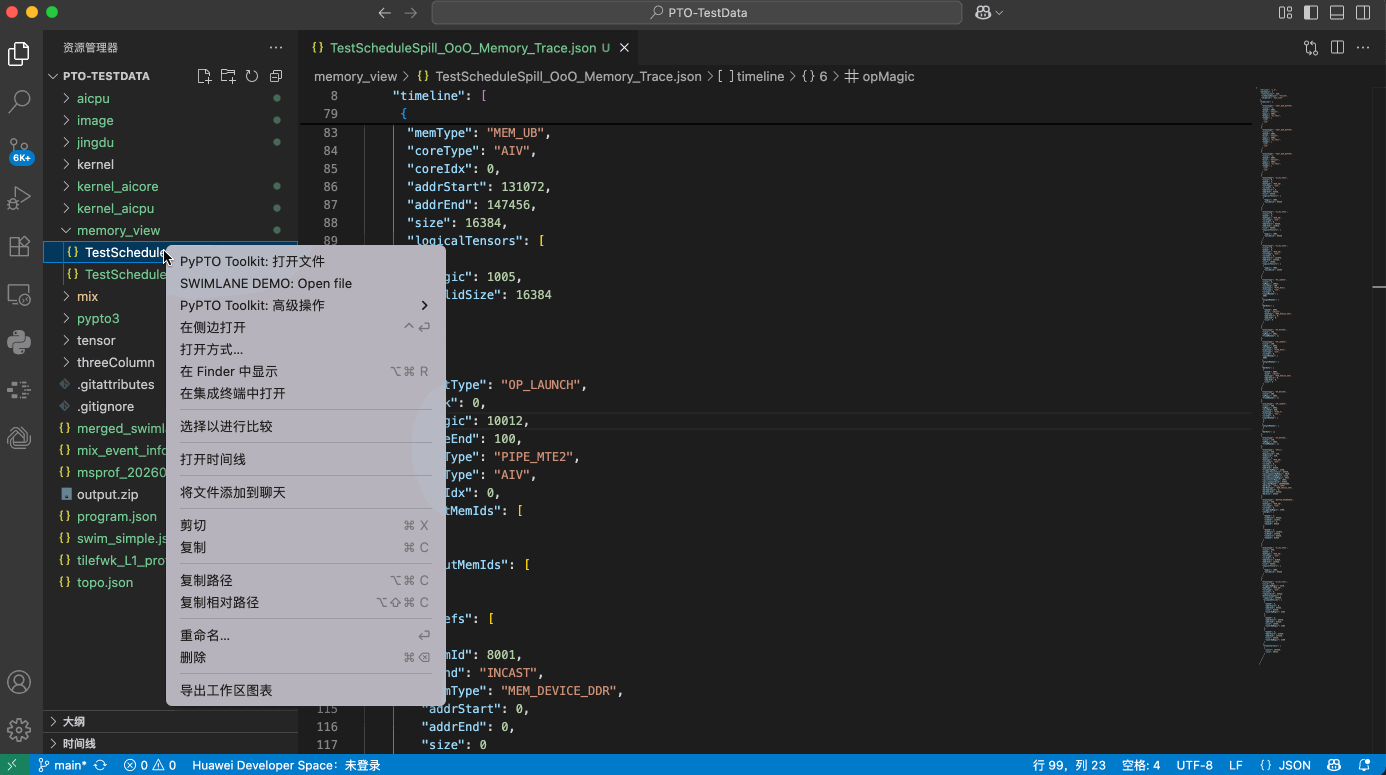Screen dimensions: 1386x775
Task: Select 在 Finder 中显示 menu entry
Action: pyautogui.click(x=305, y=371)
